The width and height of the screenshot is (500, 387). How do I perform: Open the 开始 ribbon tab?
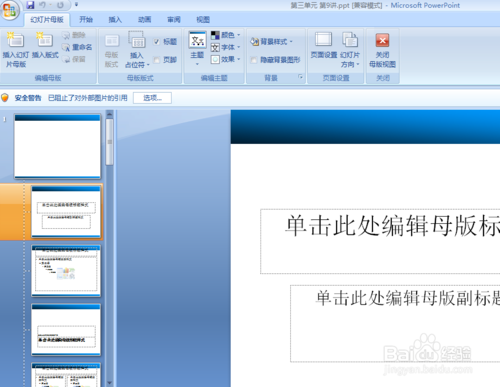pos(86,20)
